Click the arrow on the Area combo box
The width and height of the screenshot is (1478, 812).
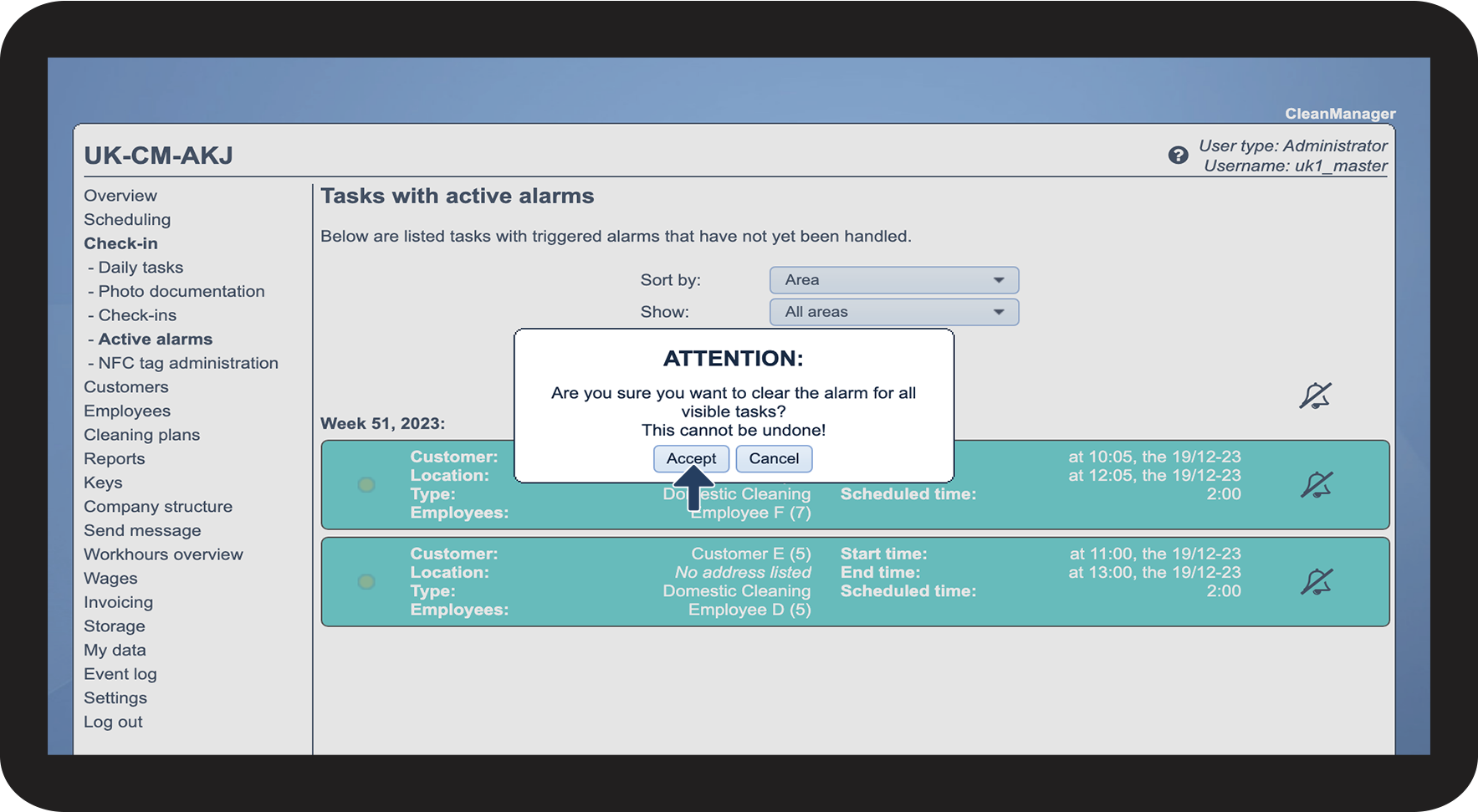pyautogui.click(x=999, y=280)
